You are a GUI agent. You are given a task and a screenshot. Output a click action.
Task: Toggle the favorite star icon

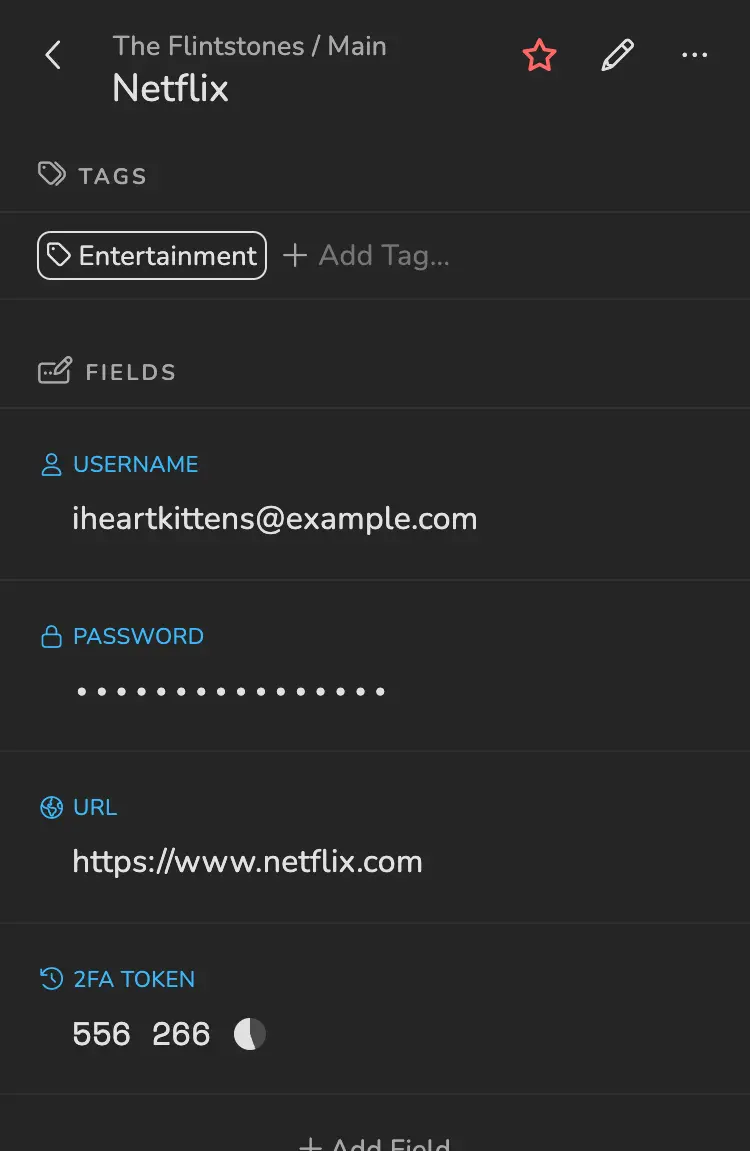(x=539, y=56)
